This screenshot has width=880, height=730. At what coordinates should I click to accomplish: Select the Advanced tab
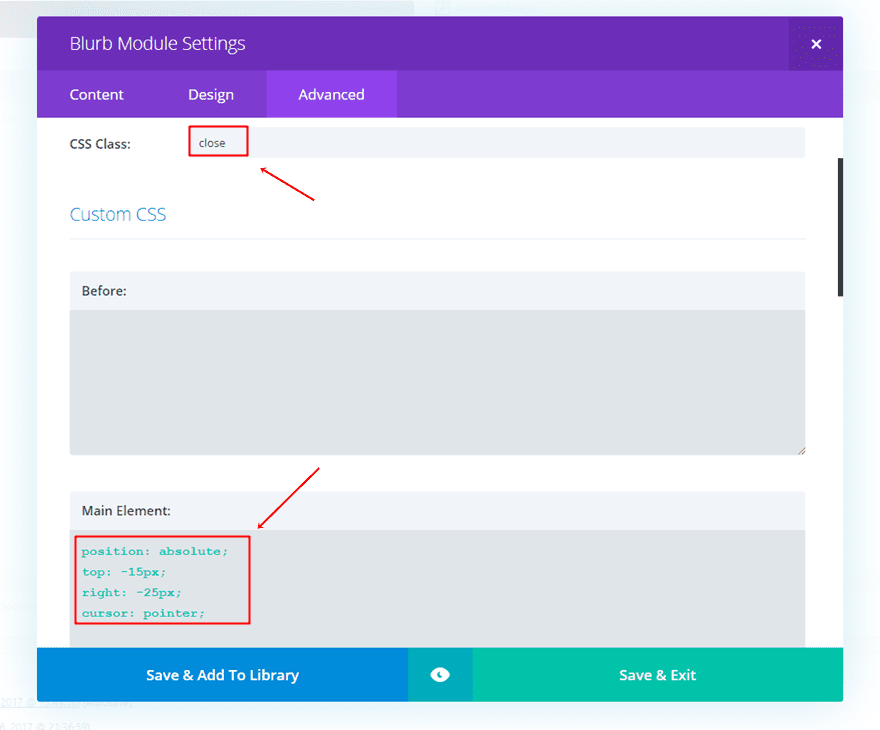(331, 94)
